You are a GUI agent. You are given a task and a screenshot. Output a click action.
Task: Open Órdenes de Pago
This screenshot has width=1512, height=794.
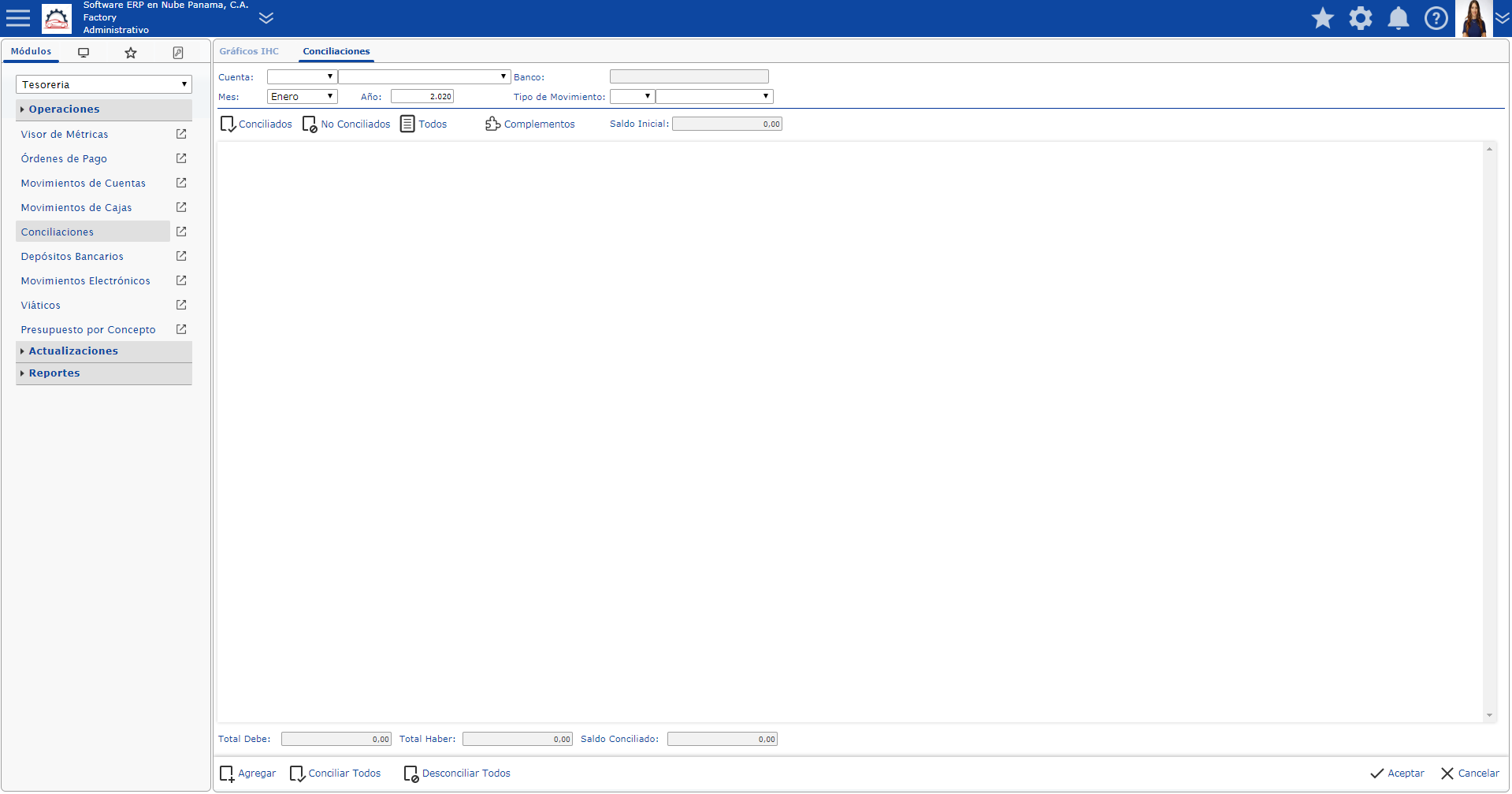(x=64, y=159)
